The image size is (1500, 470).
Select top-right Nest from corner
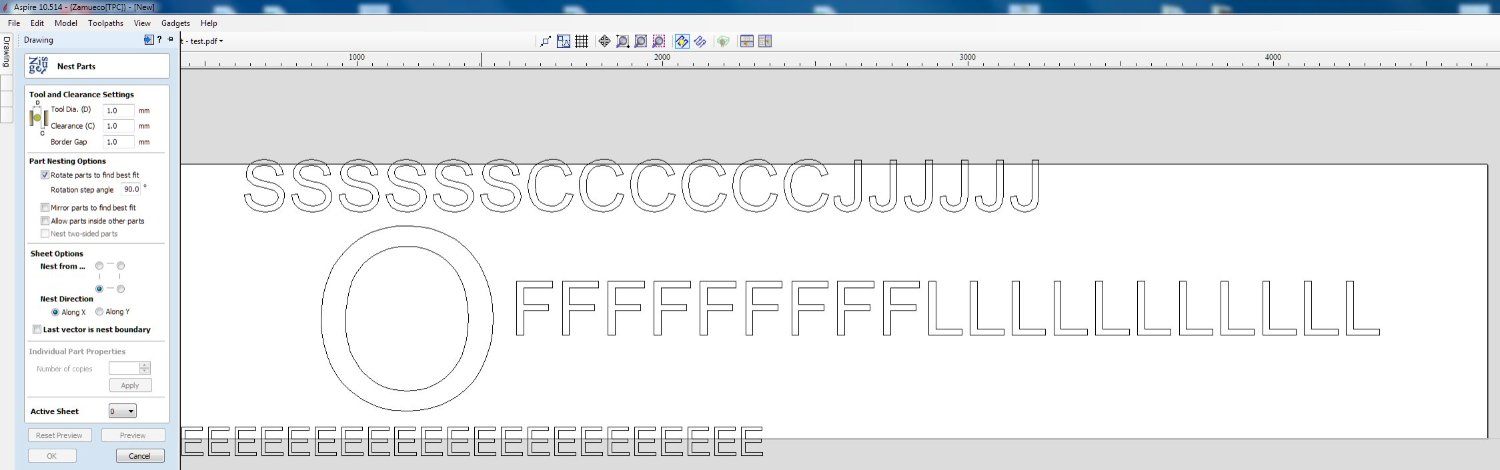point(121,266)
